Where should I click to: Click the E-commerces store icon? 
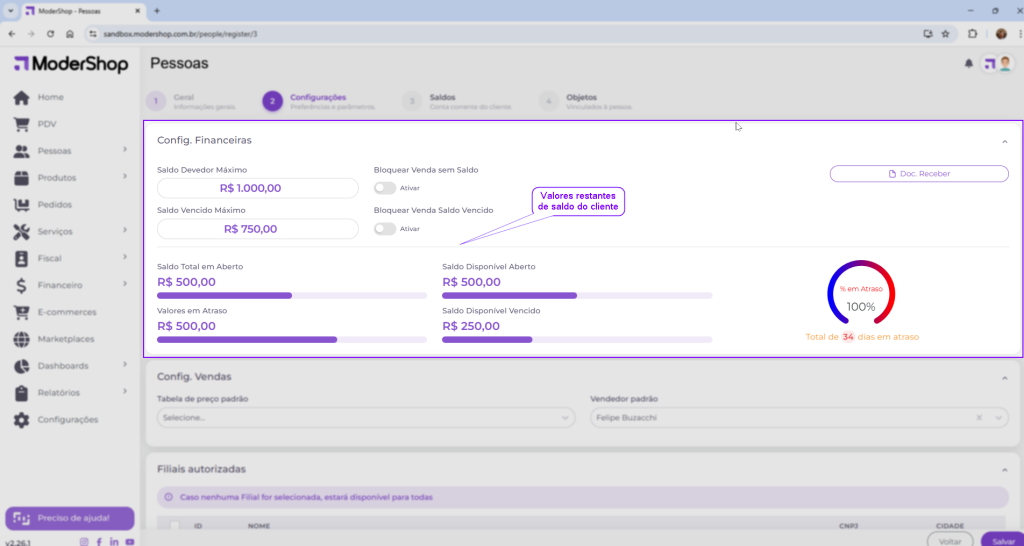coord(21,312)
